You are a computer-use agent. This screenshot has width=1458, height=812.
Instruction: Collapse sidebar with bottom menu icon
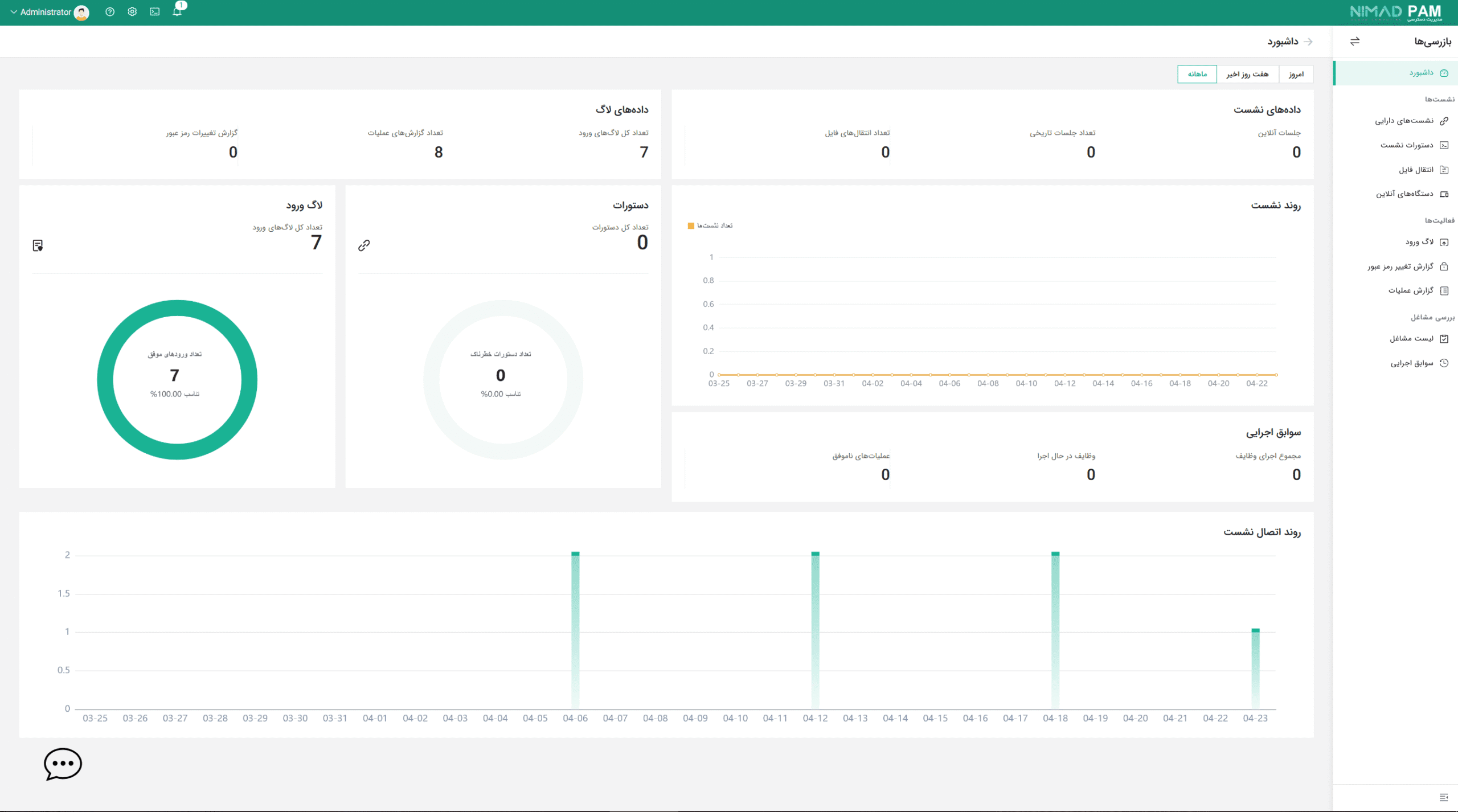(x=1443, y=797)
